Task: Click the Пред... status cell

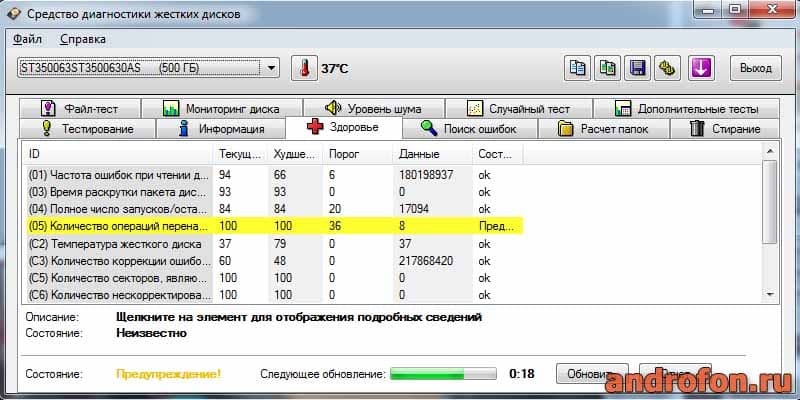Action: [496, 227]
